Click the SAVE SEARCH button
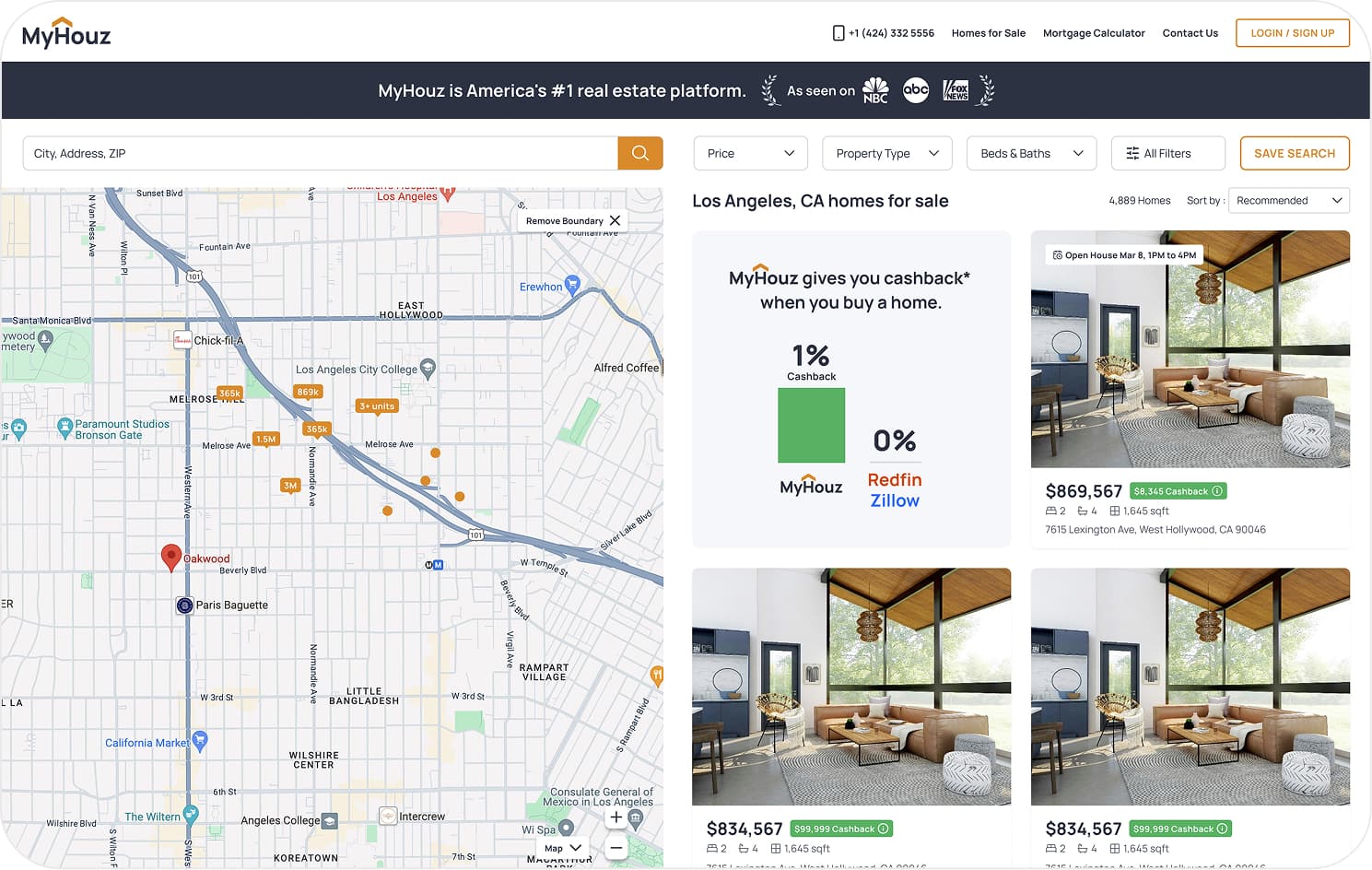 pyautogui.click(x=1295, y=153)
